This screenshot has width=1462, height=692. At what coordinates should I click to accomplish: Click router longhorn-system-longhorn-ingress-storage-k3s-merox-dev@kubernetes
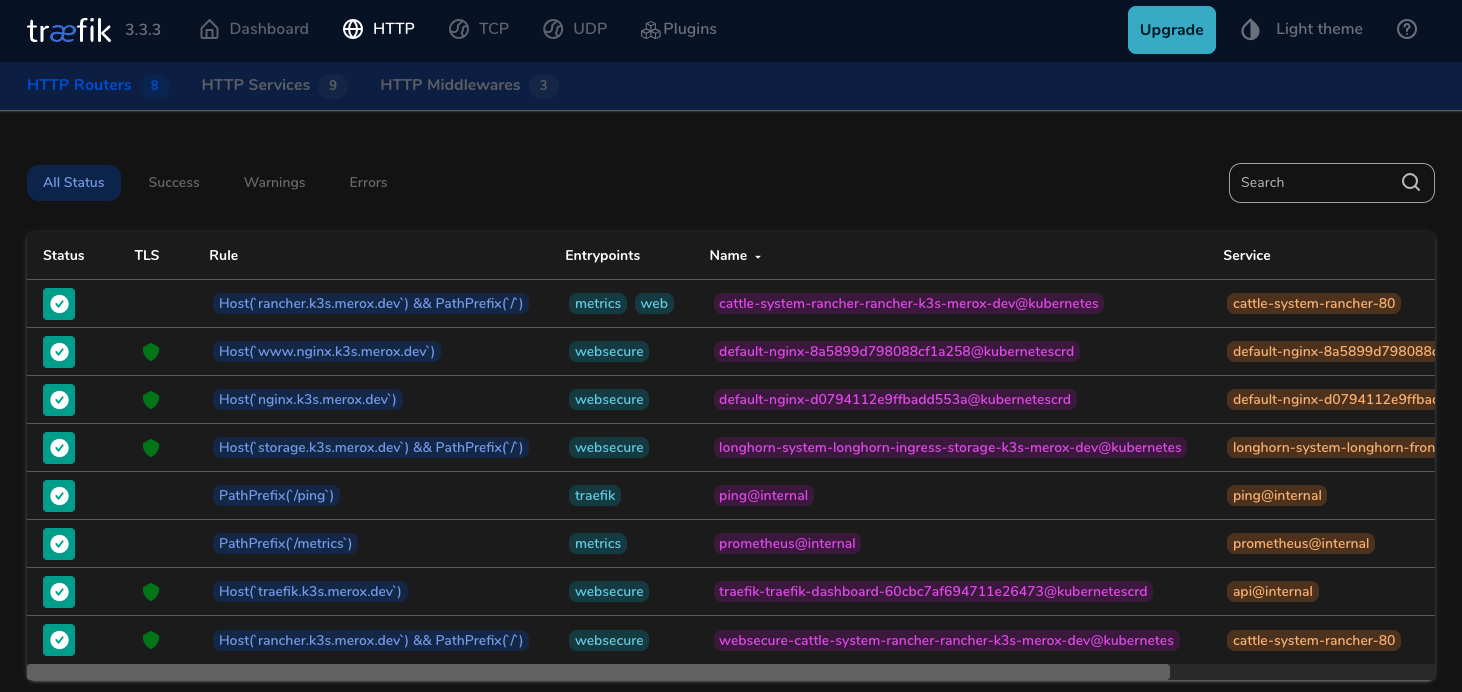[x=950, y=447]
